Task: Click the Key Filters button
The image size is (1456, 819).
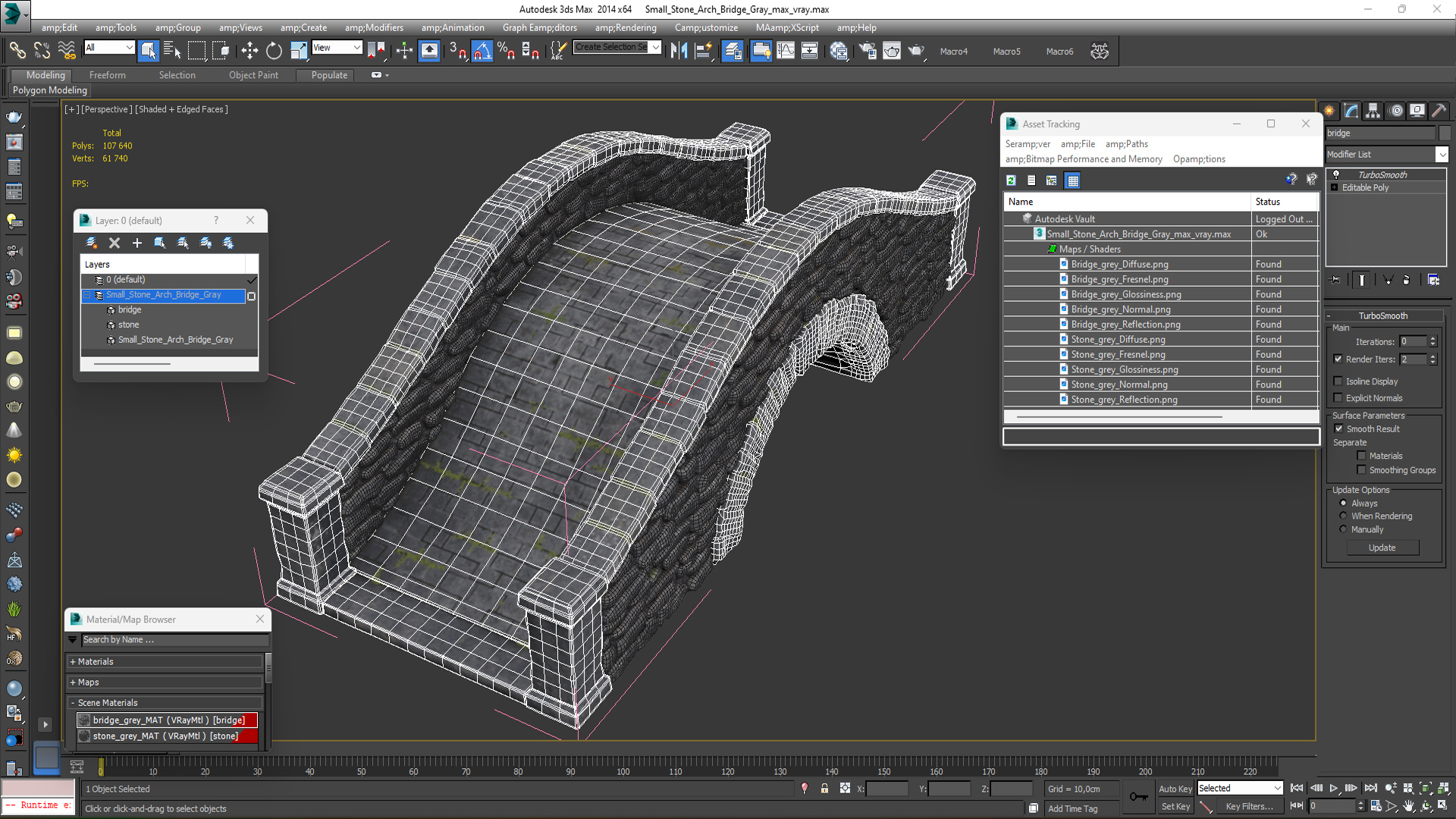Action: tap(1249, 807)
